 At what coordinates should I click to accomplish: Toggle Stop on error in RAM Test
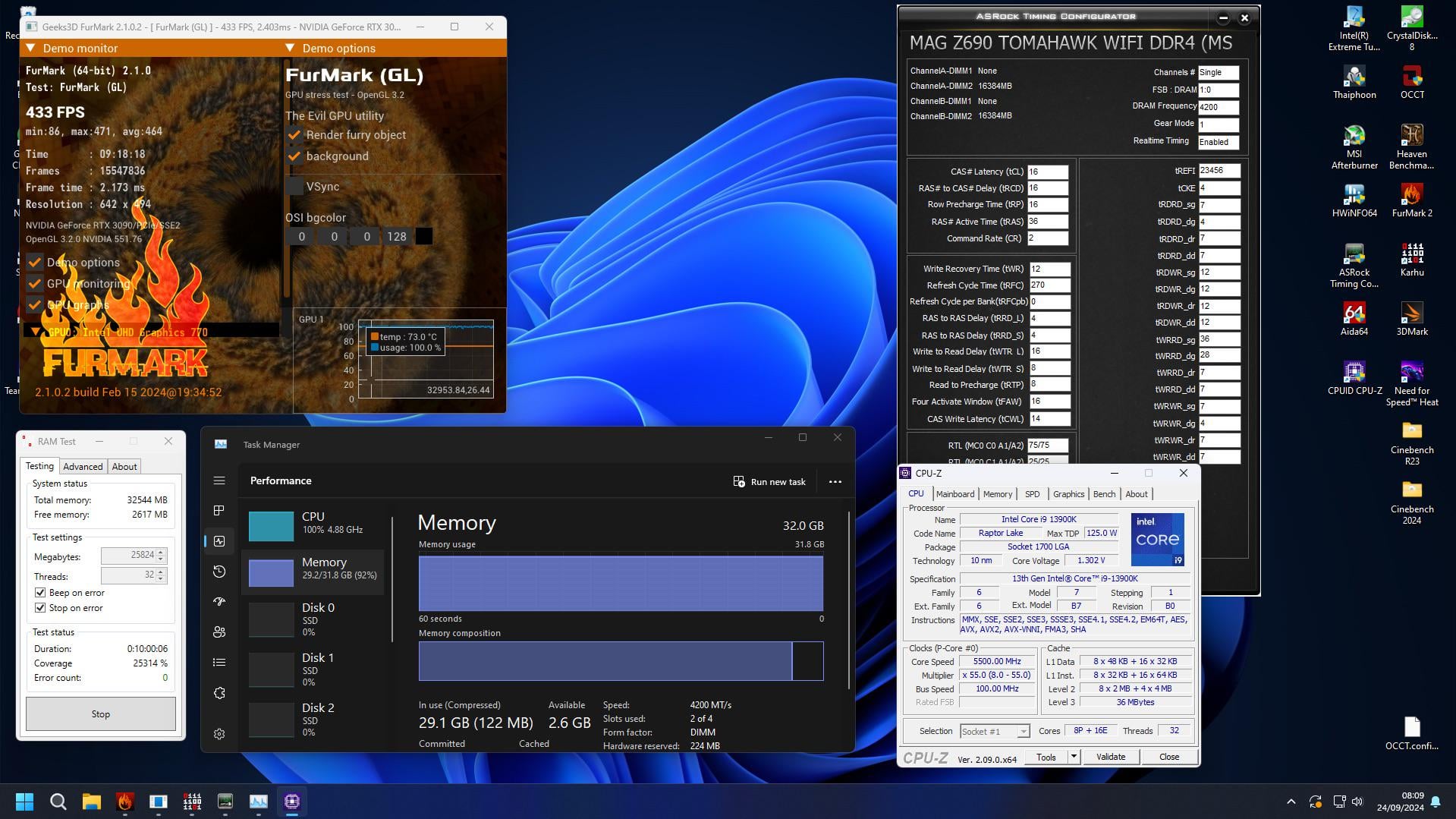[x=40, y=608]
